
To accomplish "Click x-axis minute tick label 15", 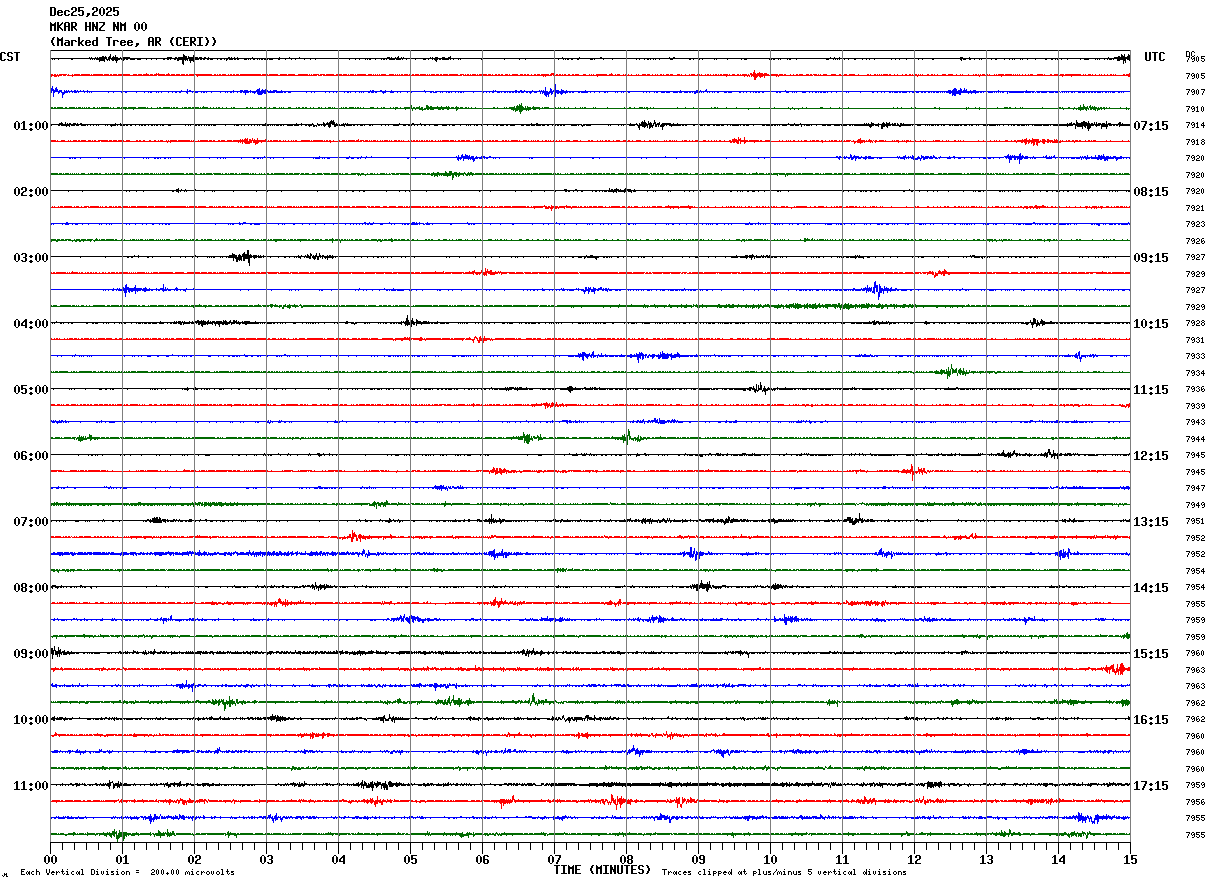I will pos(1130,859).
